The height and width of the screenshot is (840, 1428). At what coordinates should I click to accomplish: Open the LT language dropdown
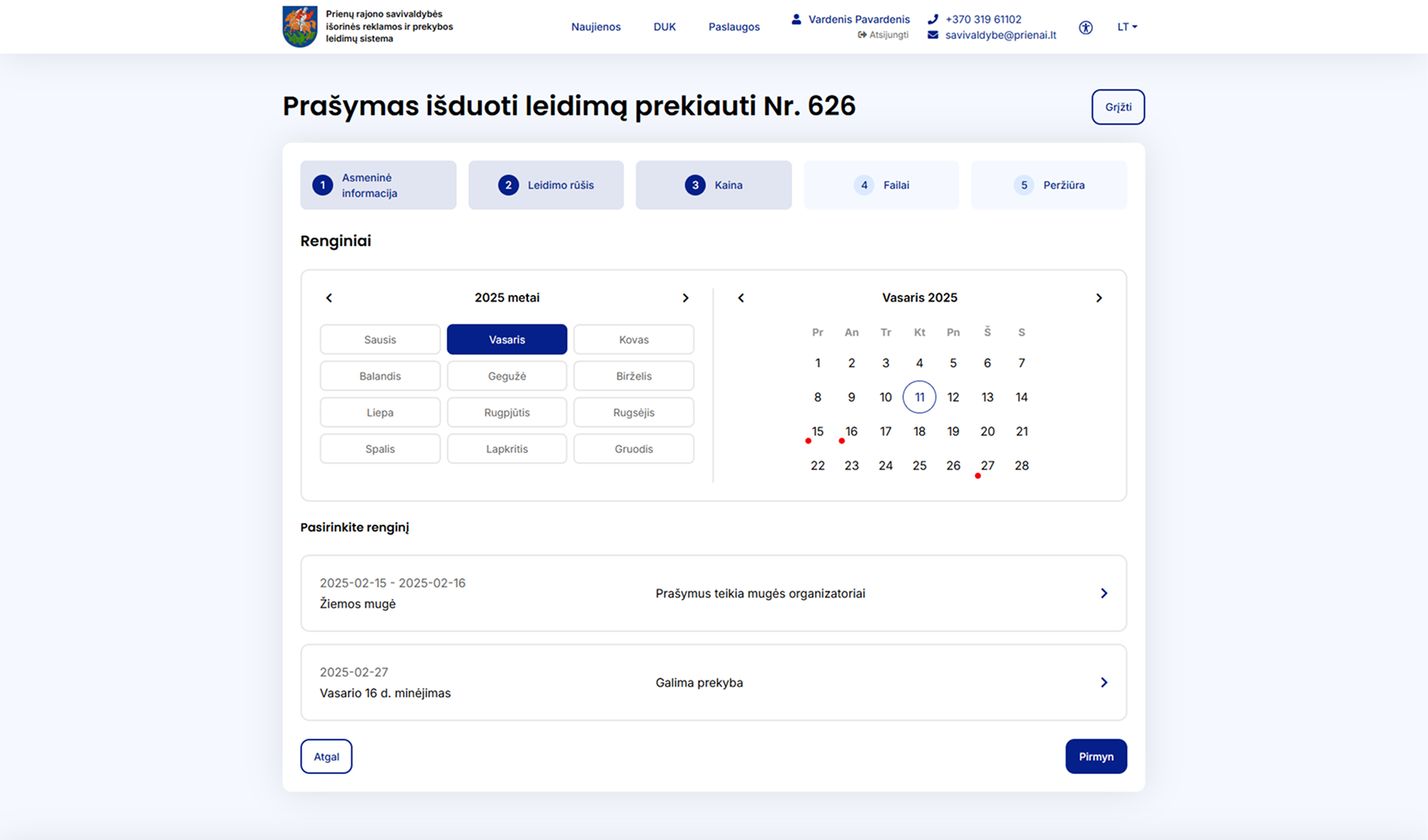(1127, 27)
